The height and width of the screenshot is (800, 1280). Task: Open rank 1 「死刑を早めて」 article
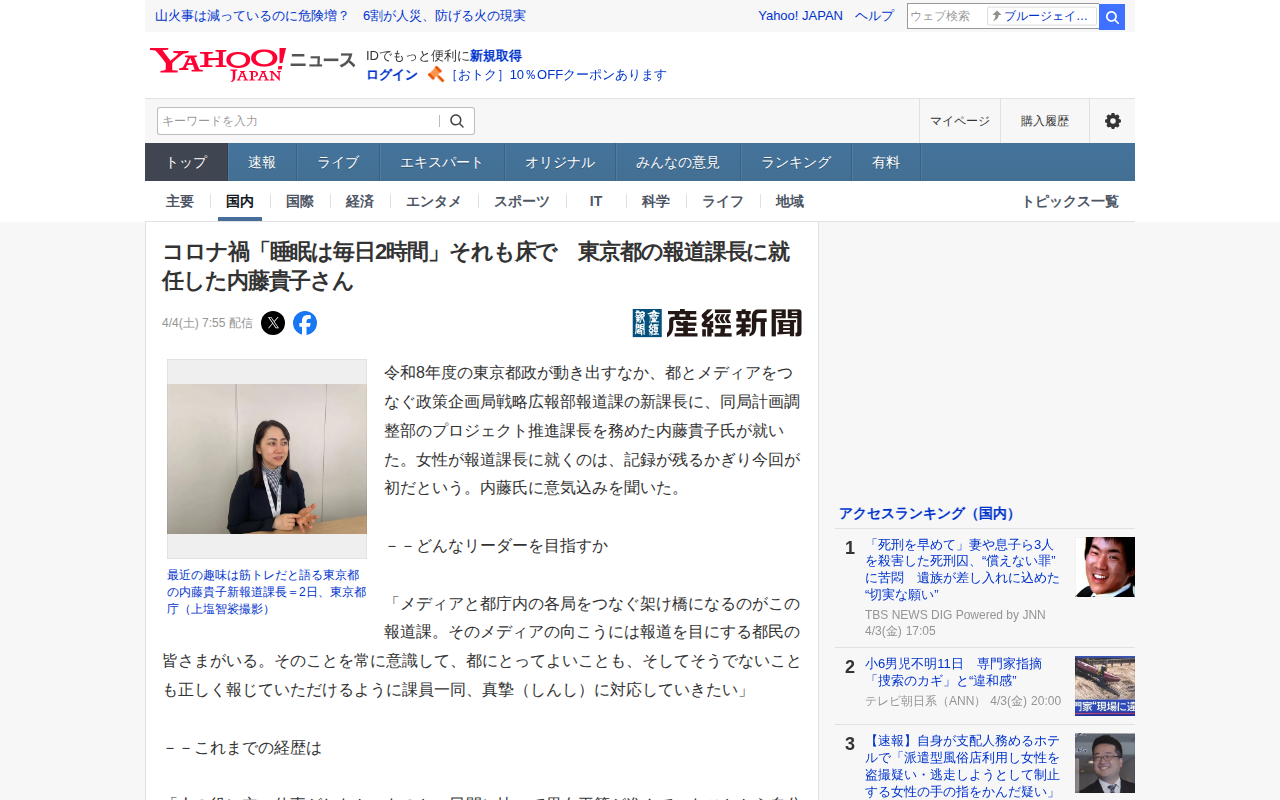962,570
